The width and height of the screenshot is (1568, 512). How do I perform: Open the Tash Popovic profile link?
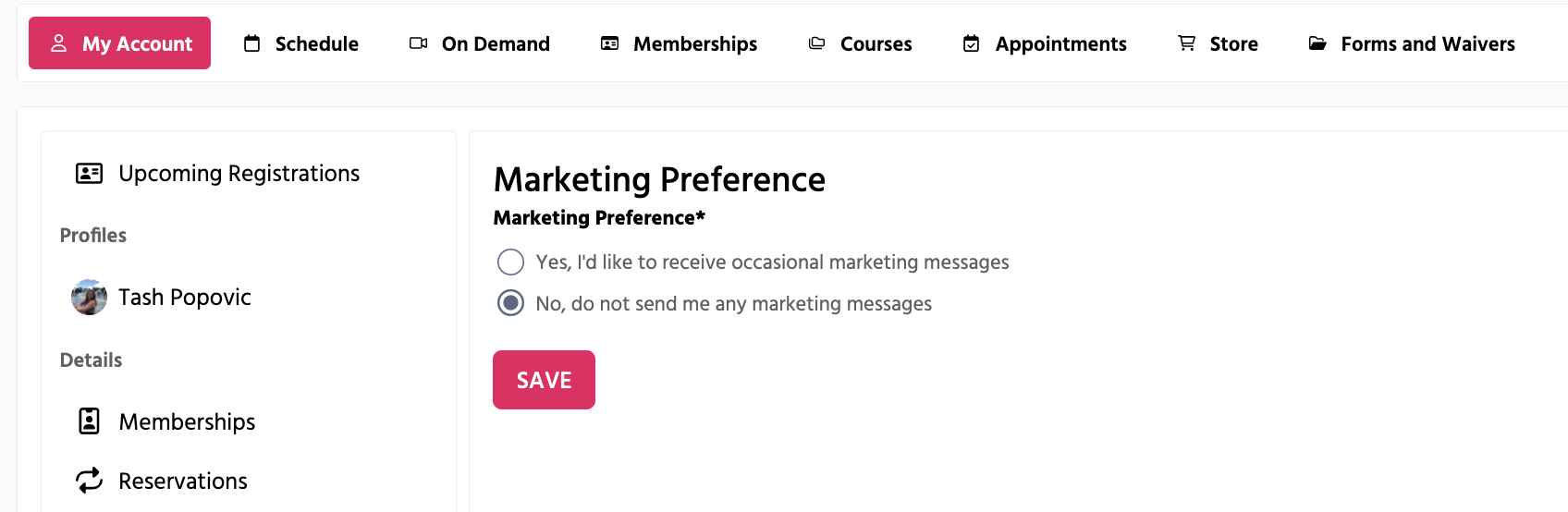point(185,297)
